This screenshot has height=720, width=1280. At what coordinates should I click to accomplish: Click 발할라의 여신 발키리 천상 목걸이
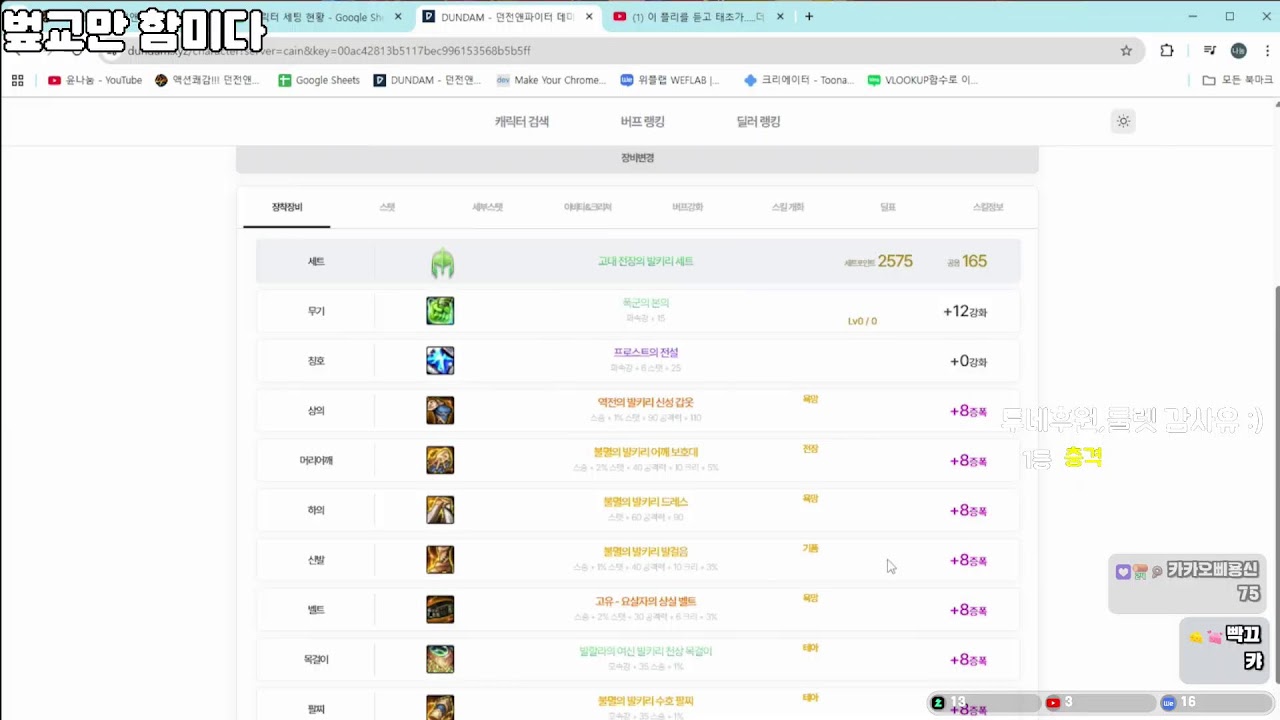coord(646,652)
